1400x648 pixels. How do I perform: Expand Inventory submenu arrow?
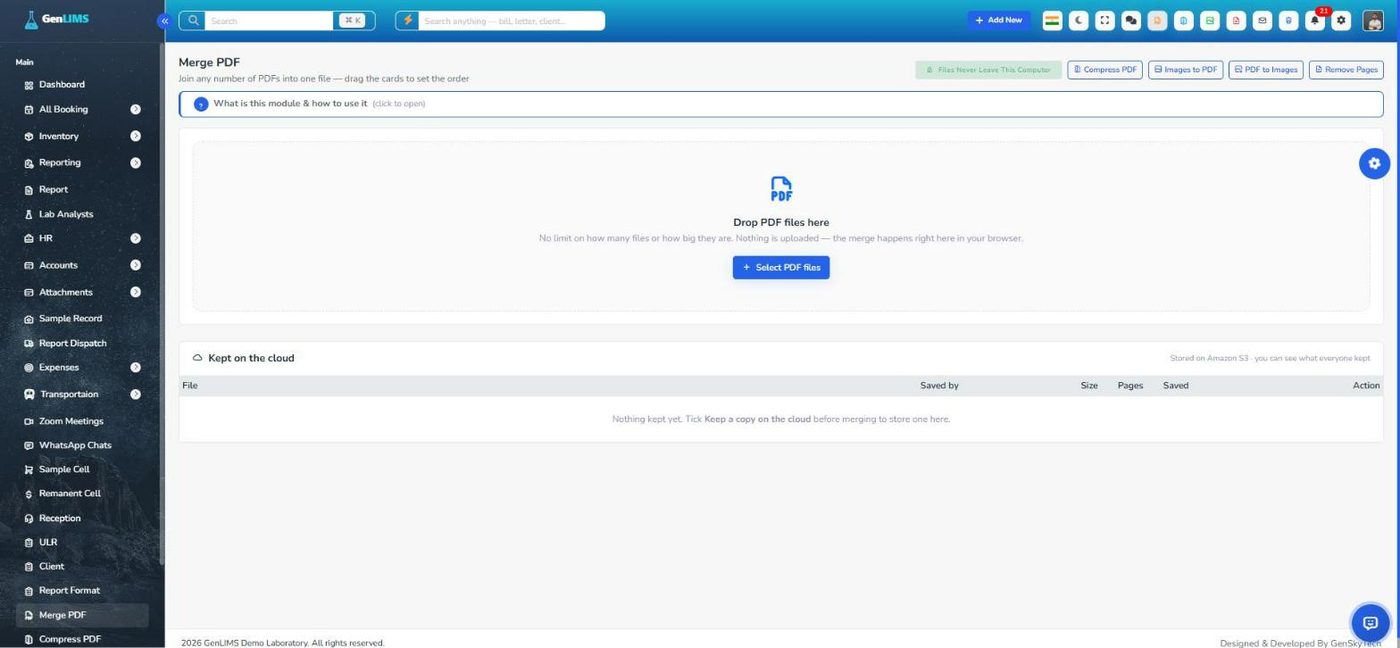[135, 136]
